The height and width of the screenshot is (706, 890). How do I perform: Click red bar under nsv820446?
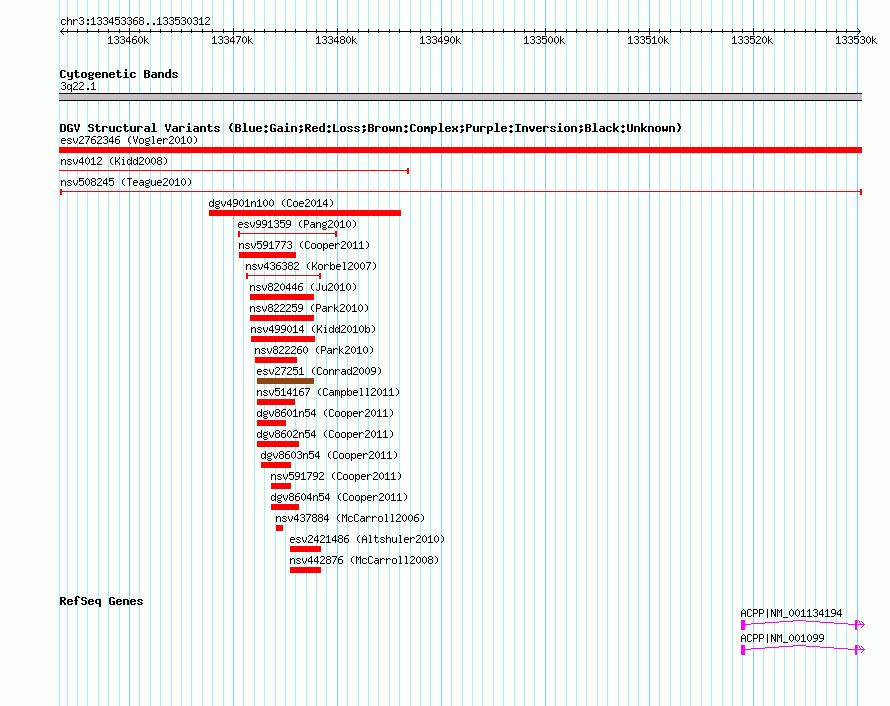click(x=282, y=297)
